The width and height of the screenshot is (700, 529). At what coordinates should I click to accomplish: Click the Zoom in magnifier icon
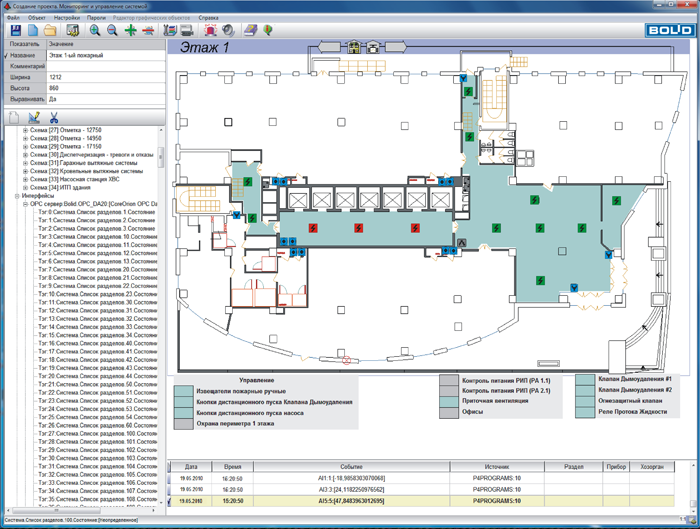tap(94, 31)
